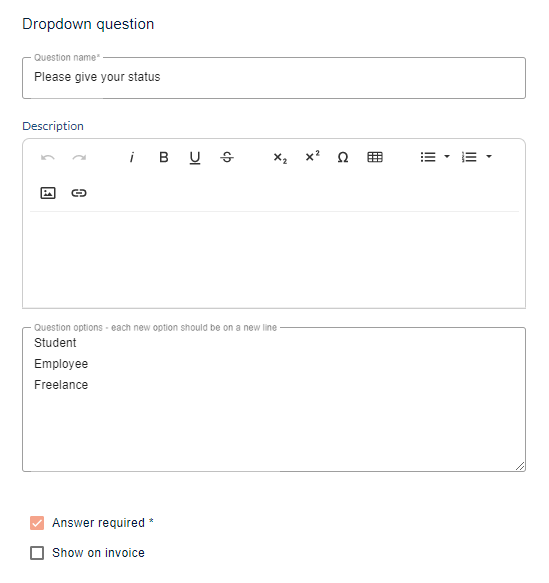Screen dimensions: 549x583
Task: Click the bulleted list icon
Action: (x=428, y=157)
